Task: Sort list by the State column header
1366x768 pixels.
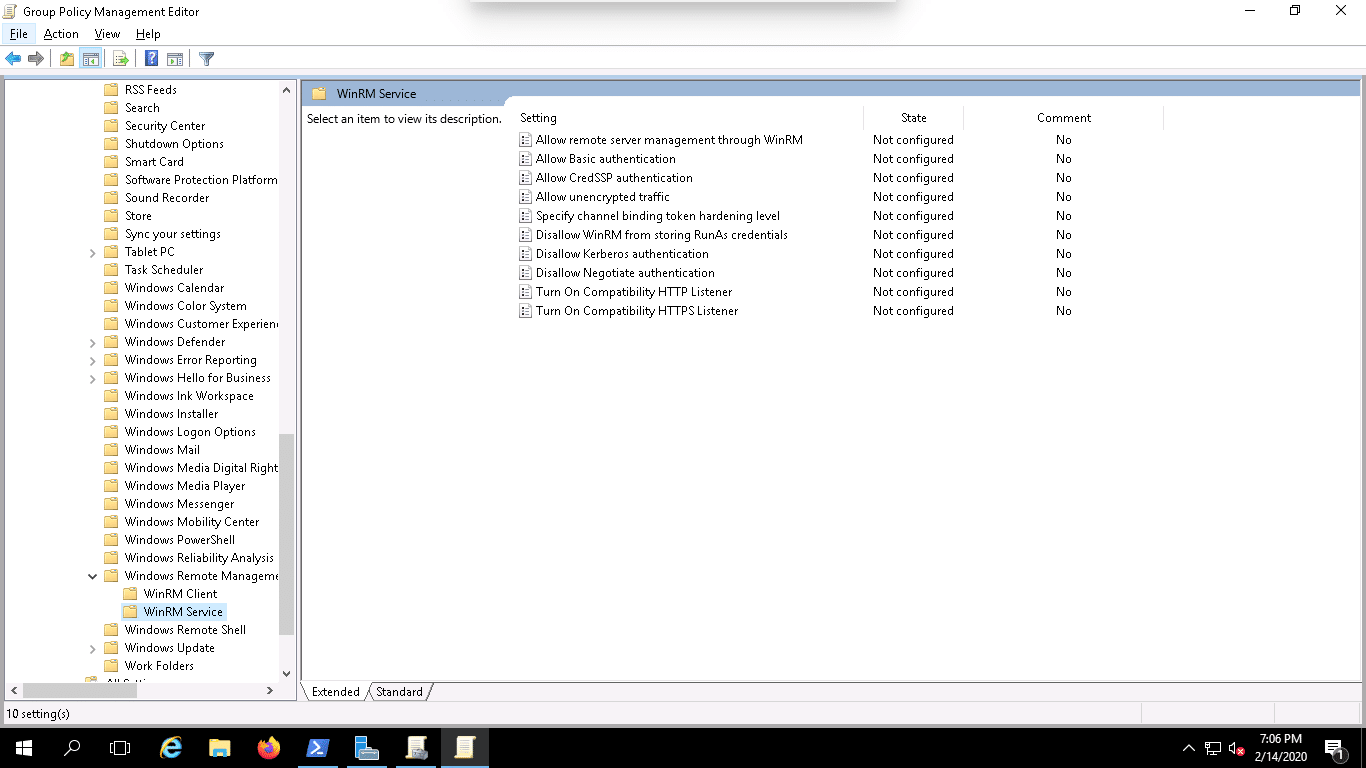Action: [x=914, y=118]
